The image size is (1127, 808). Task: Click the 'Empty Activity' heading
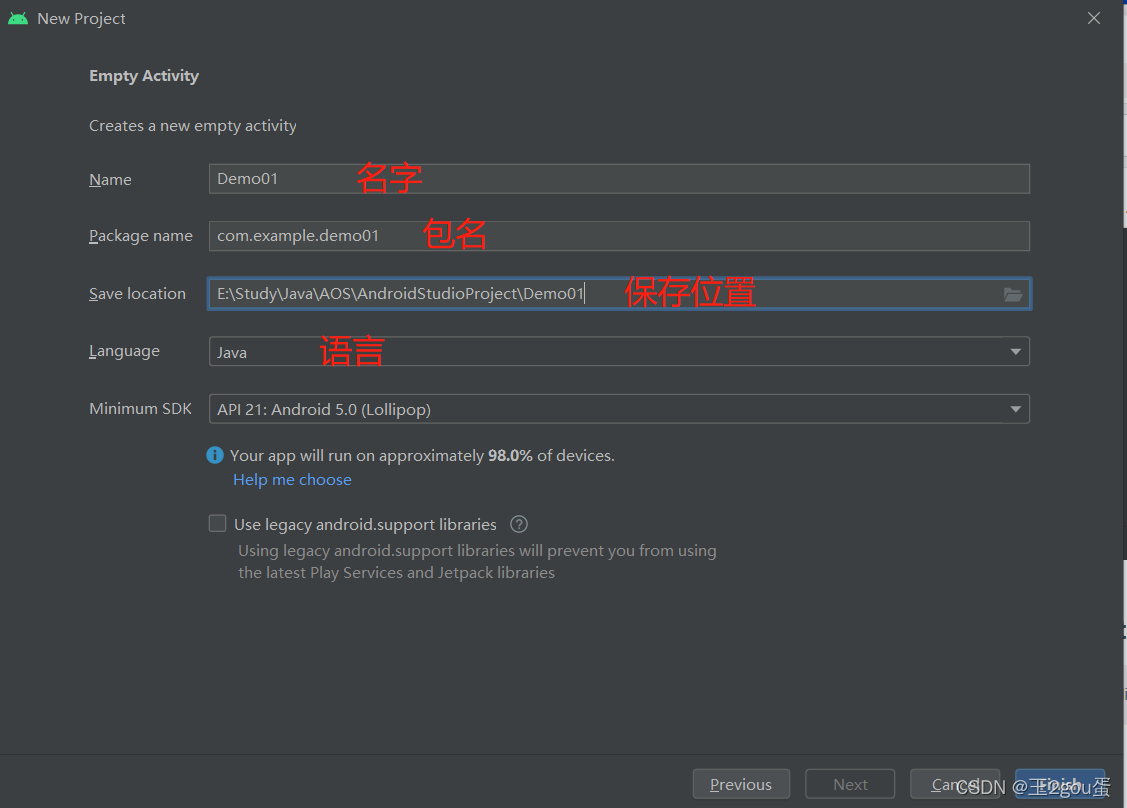[x=144, y=76]
